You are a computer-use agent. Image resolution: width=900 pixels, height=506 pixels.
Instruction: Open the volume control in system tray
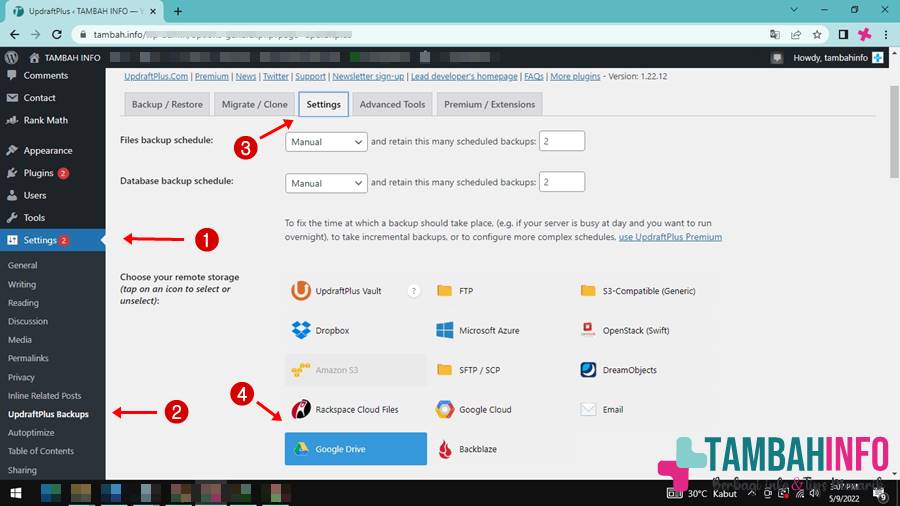coord(815,493)
